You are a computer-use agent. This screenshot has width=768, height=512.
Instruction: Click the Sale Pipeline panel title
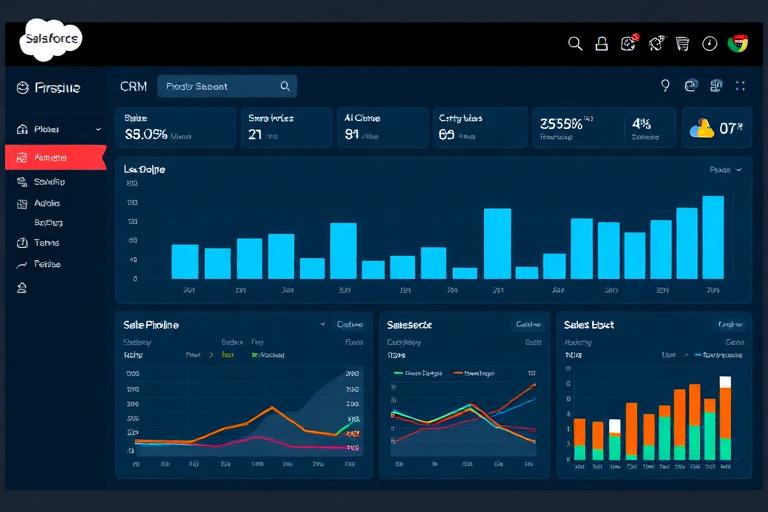[x=151, y=325]
